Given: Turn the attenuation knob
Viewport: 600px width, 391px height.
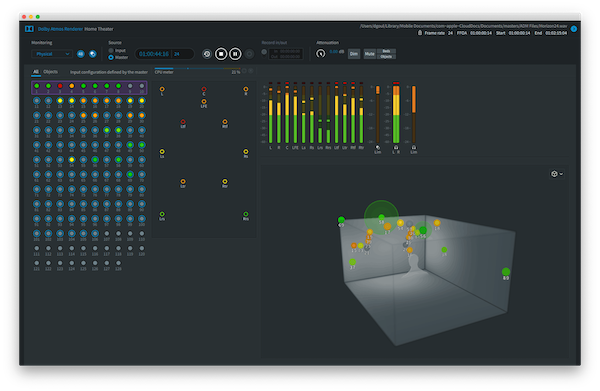Looking at the screenshot, I should tap(321, 54).
